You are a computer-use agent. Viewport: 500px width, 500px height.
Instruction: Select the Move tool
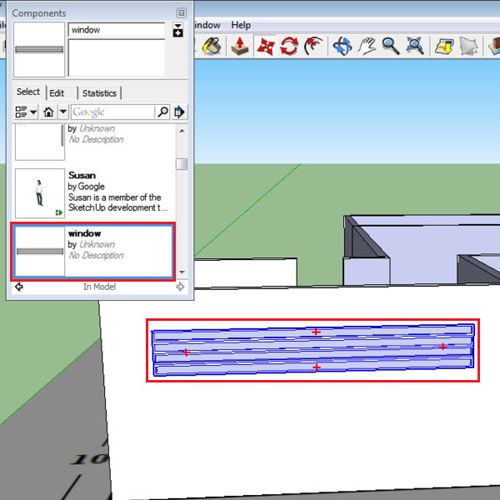click(266, 46)
